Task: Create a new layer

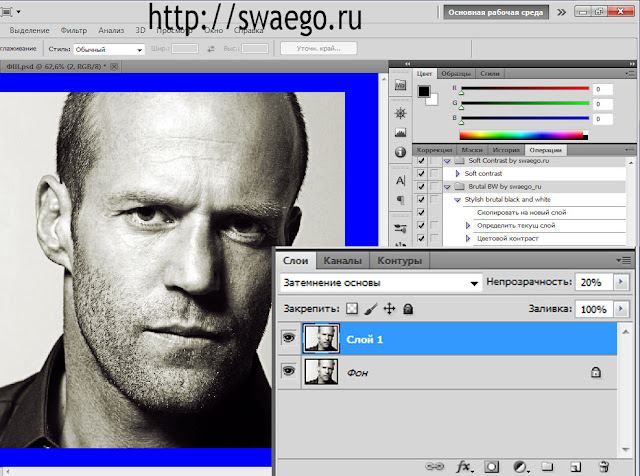Action: (x=576, y=466)
